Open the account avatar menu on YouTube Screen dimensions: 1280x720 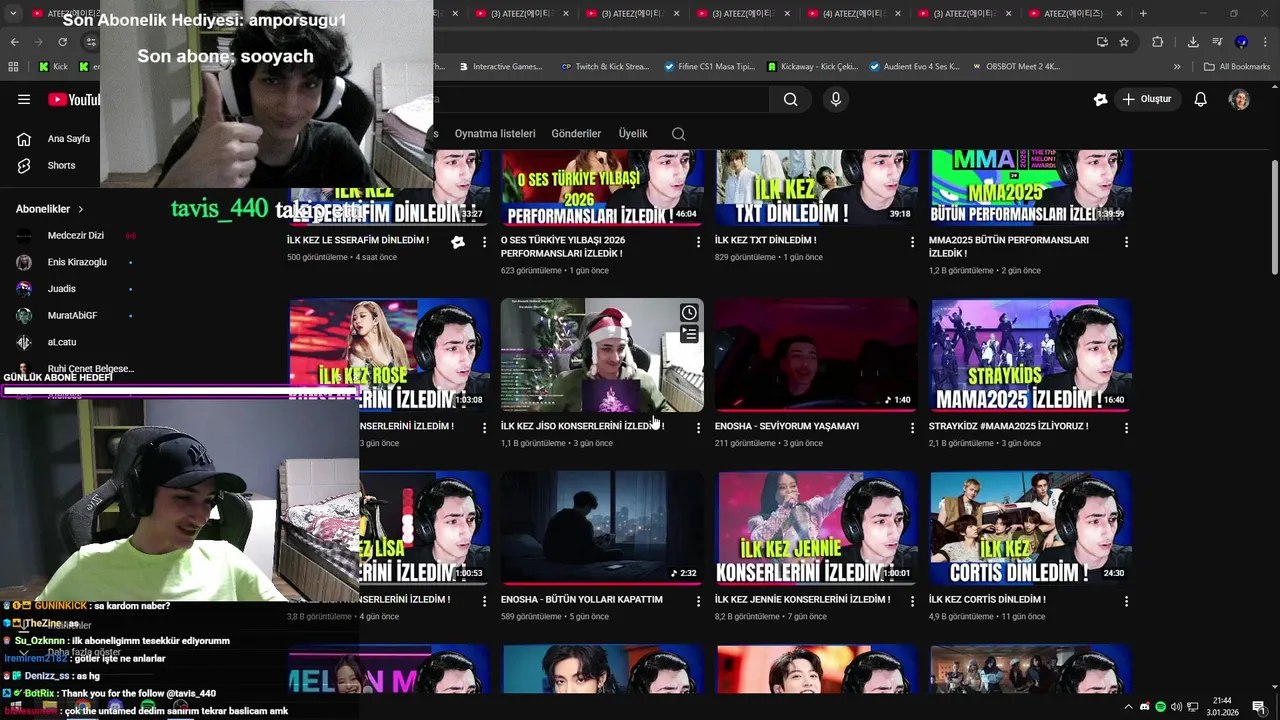click(1239, 99)
